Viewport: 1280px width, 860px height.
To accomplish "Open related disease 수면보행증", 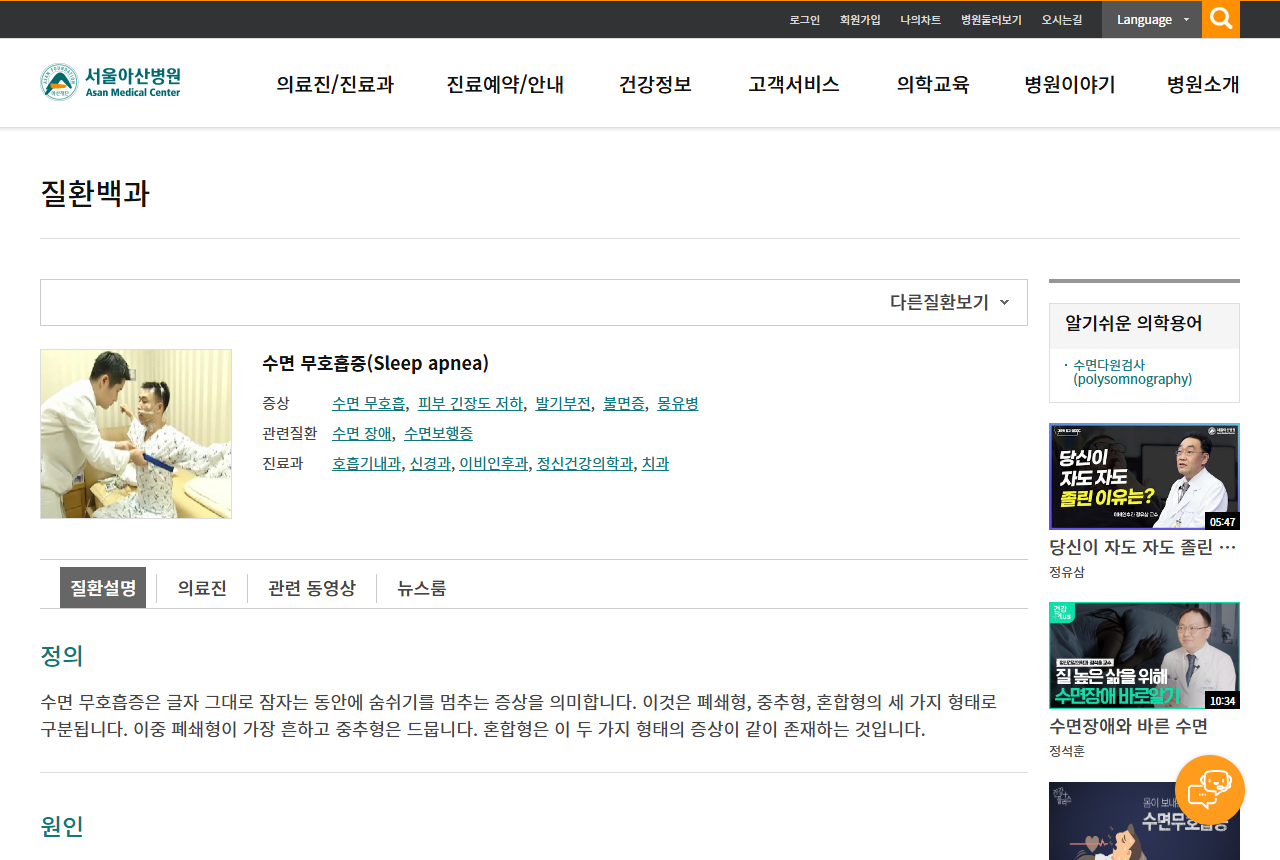I will click(x=439, y=434).
